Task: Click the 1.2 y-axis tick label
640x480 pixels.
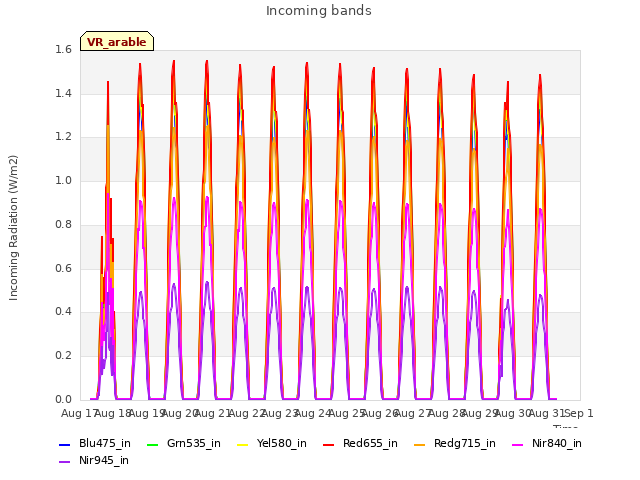Action: 63,137
